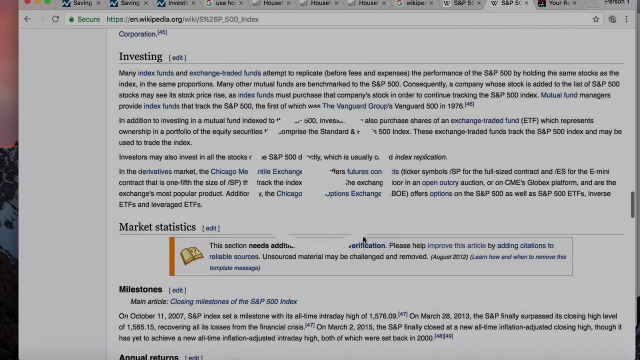Open citation [46]

click(469, 104)
